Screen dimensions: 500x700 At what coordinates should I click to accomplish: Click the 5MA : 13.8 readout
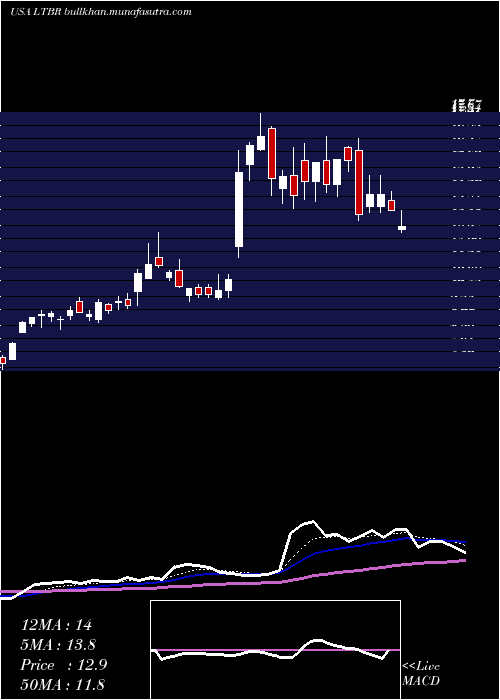[x=58, y=645]
